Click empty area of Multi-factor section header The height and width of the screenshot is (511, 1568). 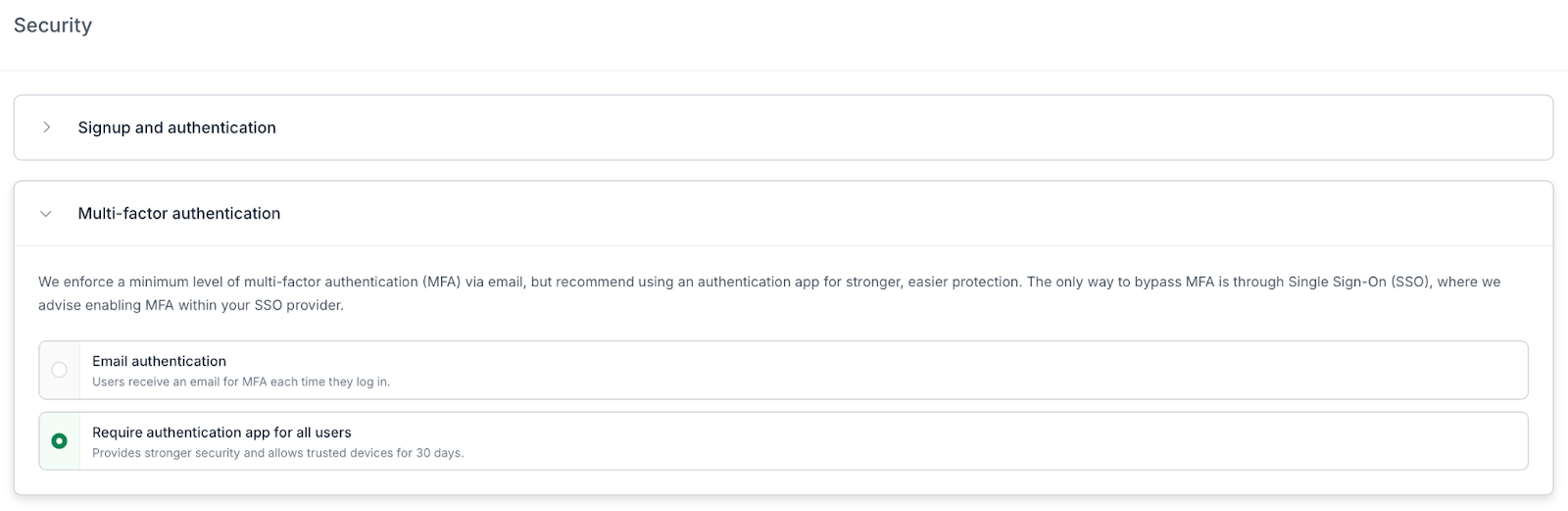pyautogui.click(x=882, y=213)
